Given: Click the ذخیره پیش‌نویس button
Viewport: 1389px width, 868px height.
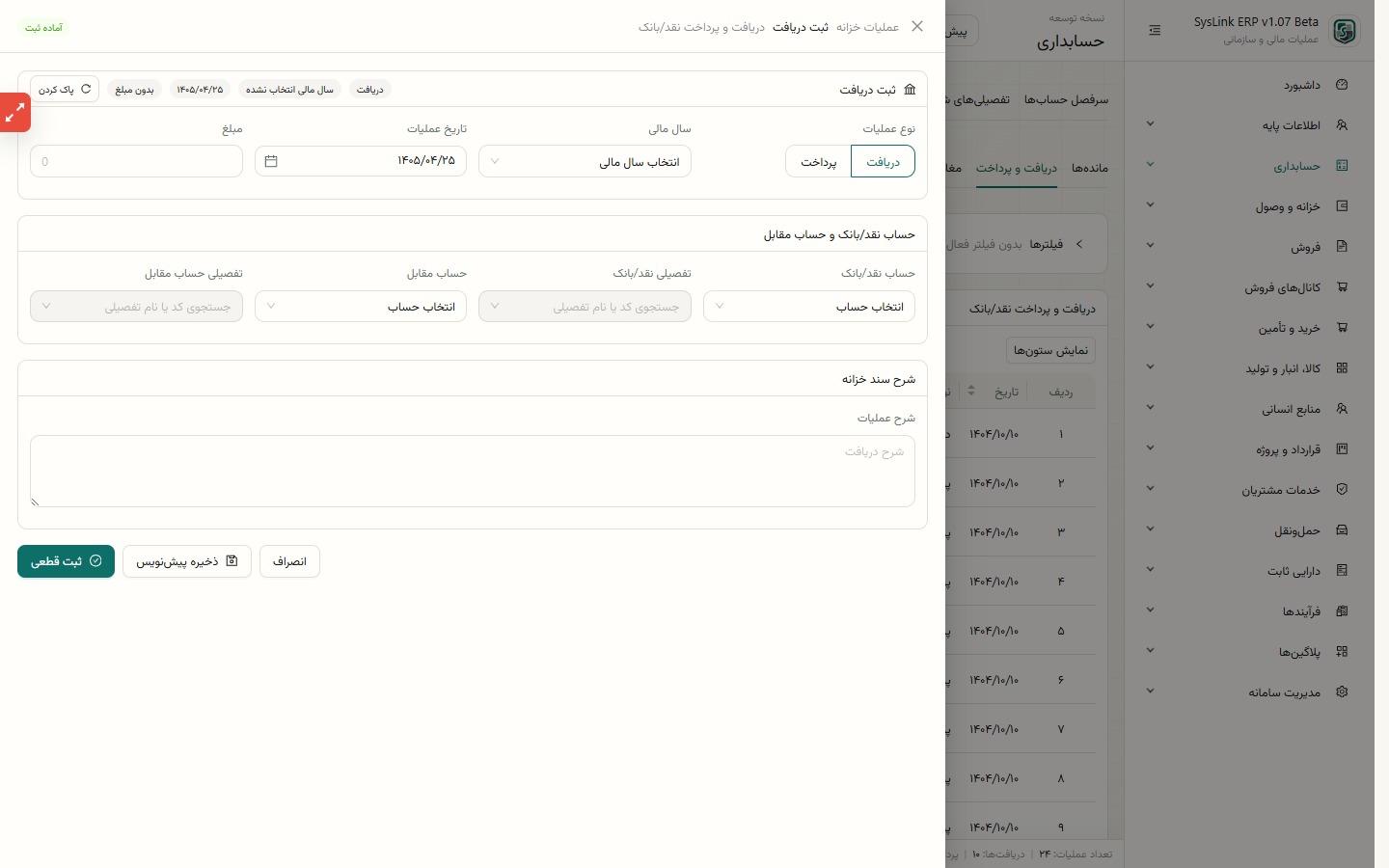Looking at the screenshot, I should click(187, 561).
